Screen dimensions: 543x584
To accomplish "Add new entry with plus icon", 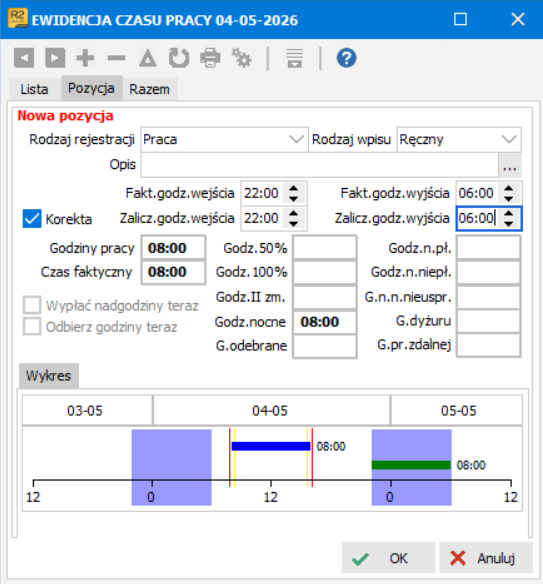I will [85, 58].
